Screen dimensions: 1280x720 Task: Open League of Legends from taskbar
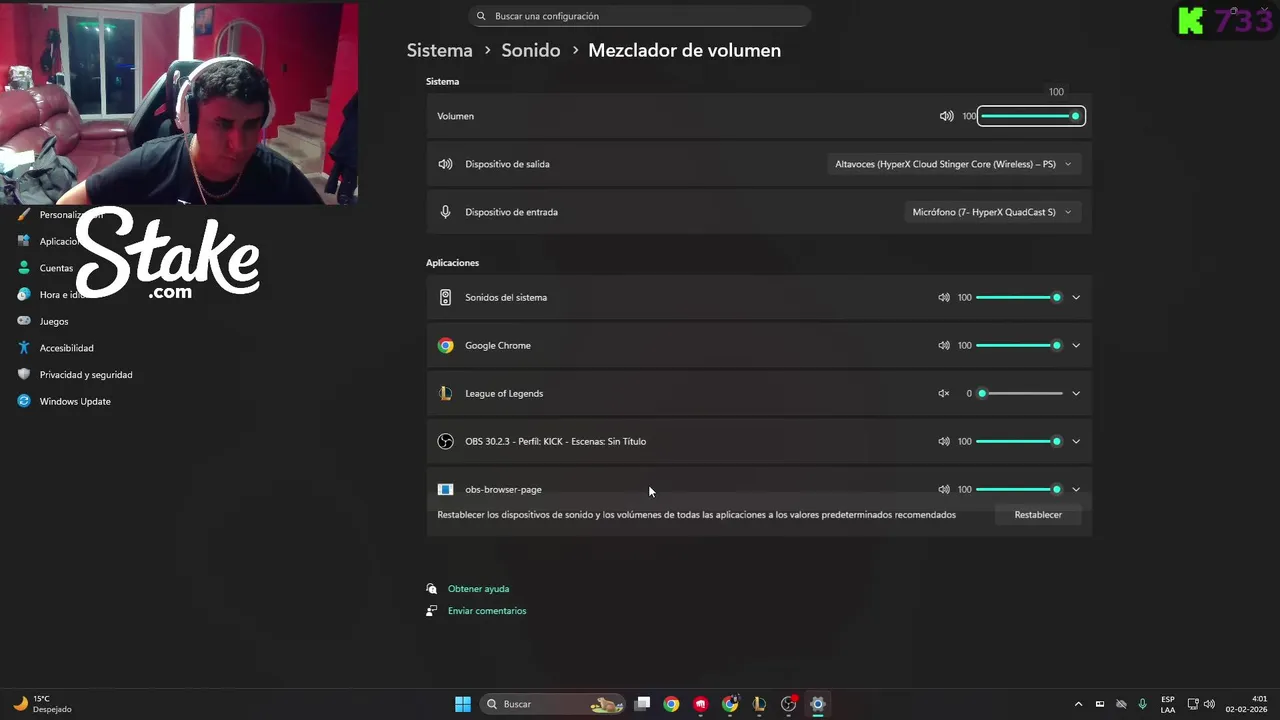(759, 704)
